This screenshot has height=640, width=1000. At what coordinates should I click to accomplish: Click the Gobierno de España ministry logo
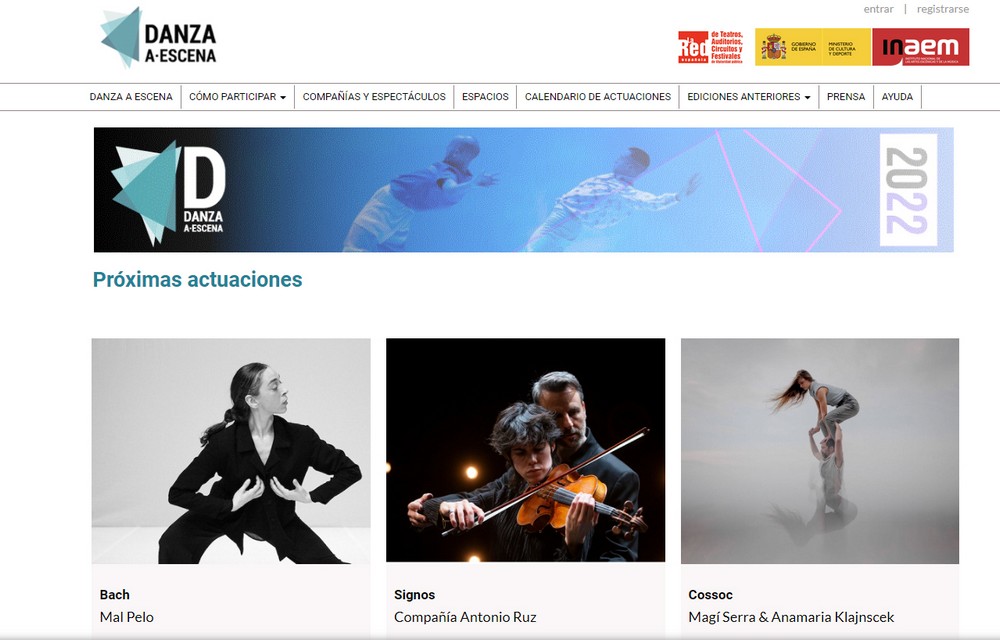[812, 47]
